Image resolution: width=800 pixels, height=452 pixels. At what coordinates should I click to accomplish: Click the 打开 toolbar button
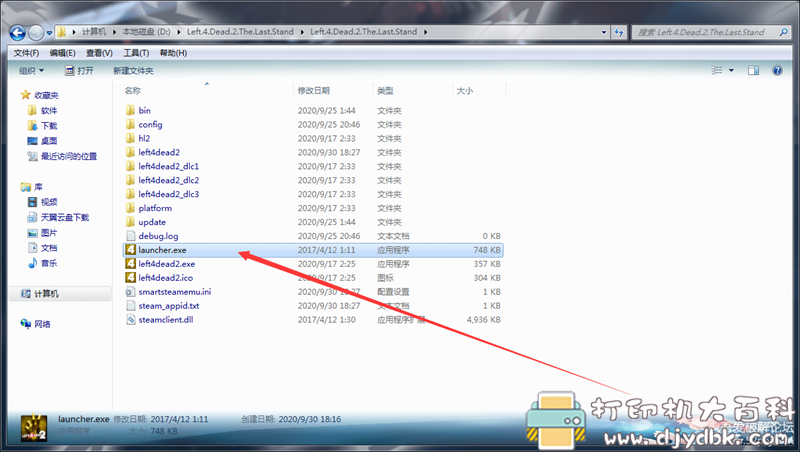click(x=79, y=70)
